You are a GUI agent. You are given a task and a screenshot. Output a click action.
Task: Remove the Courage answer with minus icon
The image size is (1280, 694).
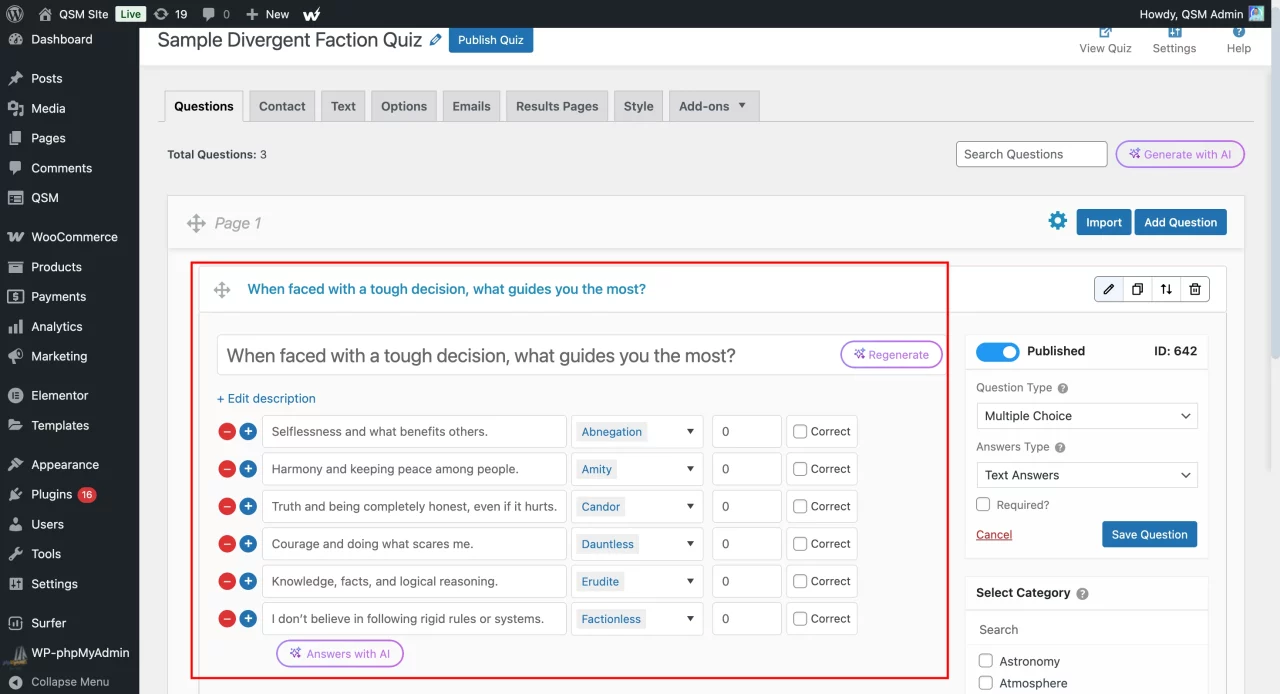[227, 544]
